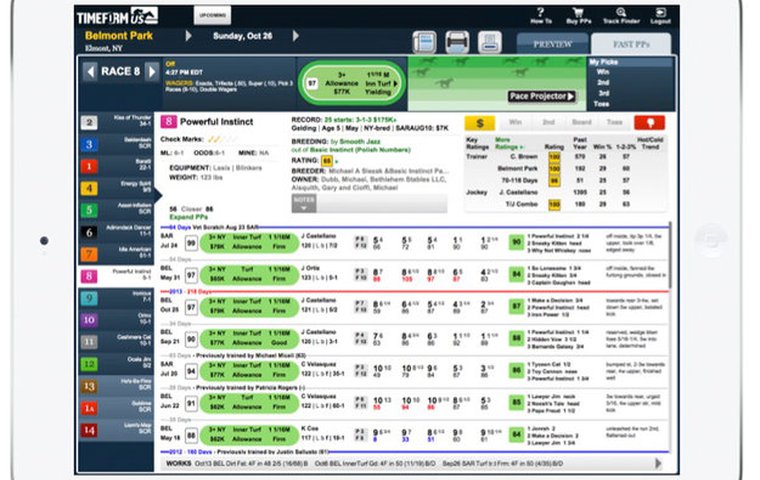Toggle the Board pick button
Image resolution: width=760 pixels, height=480 pixels.
pos(582,123)
